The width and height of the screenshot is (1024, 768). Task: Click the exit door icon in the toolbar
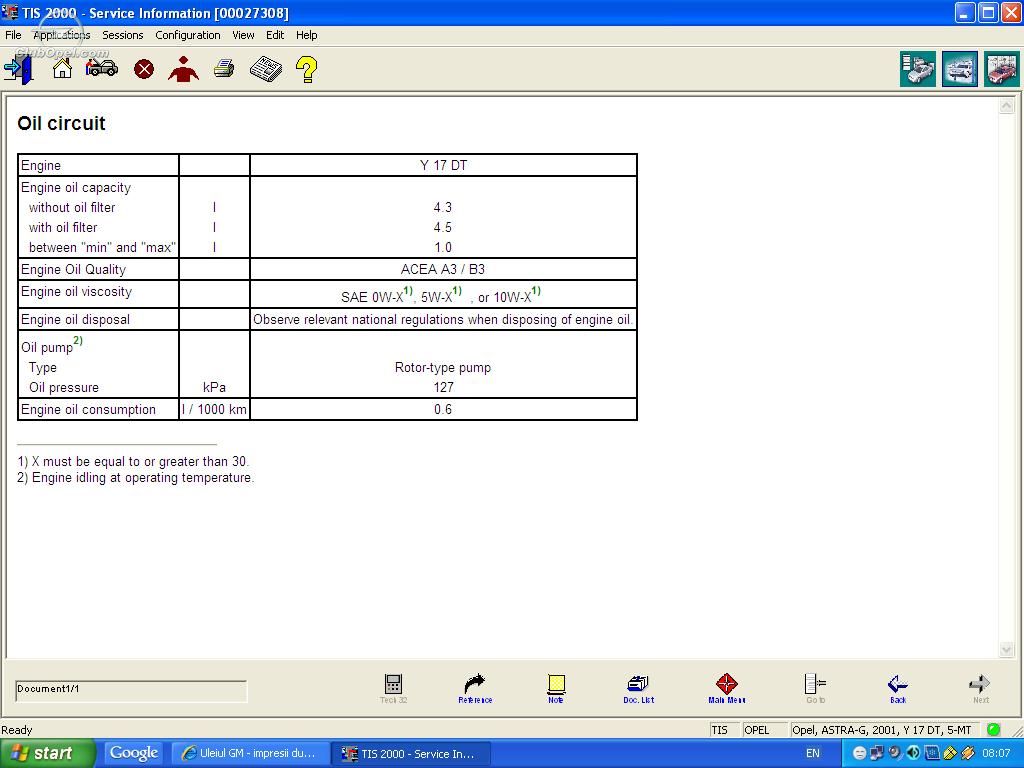point(18,69)
